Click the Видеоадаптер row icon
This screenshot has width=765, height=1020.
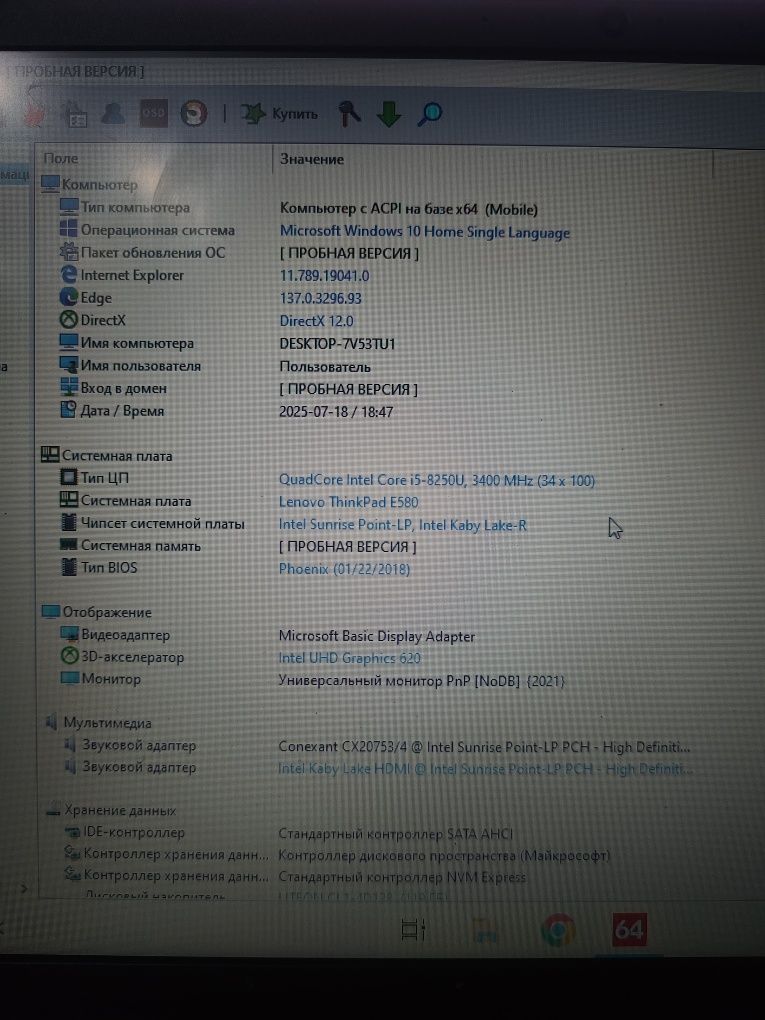(69, 634)
